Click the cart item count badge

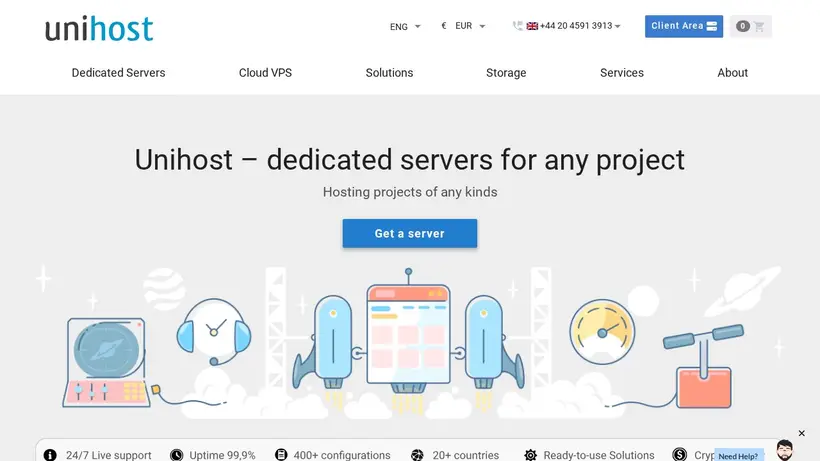(743, 26)
